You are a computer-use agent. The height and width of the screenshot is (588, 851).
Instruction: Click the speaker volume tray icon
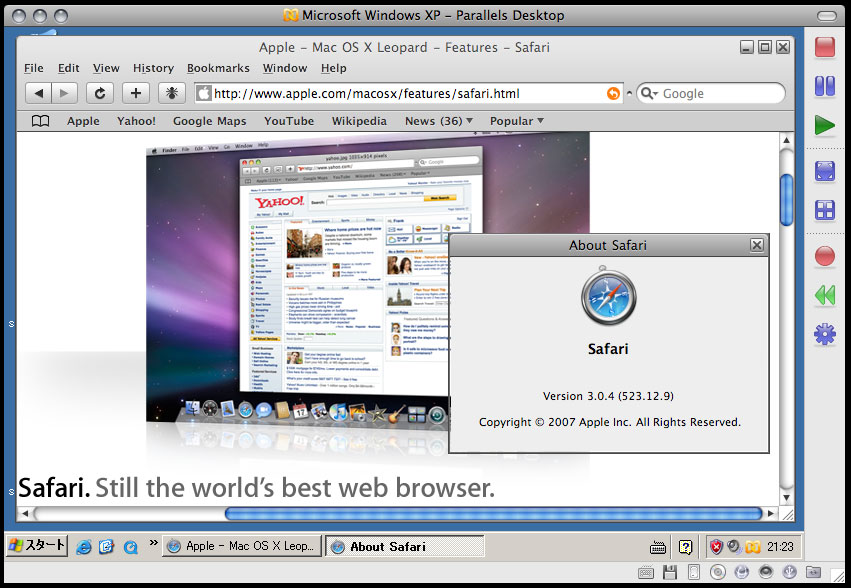pyautogui.click(x=734, y=547)
